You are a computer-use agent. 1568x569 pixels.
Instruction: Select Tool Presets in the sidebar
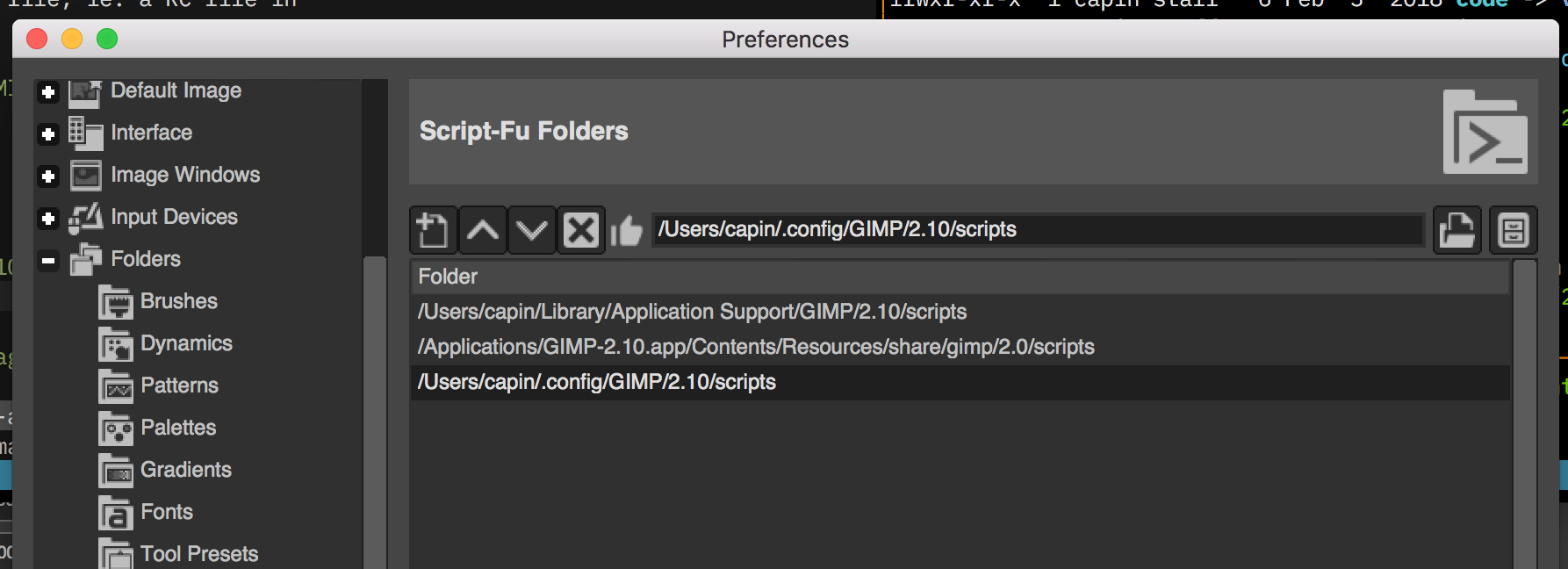point(198,553)
